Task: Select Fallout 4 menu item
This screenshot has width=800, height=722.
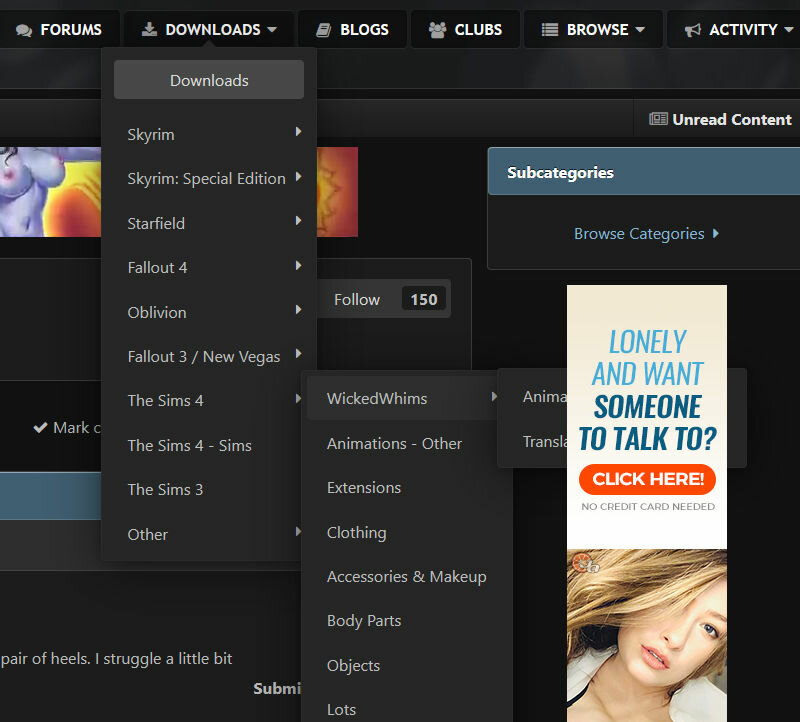Action: [x=157, y=268]
